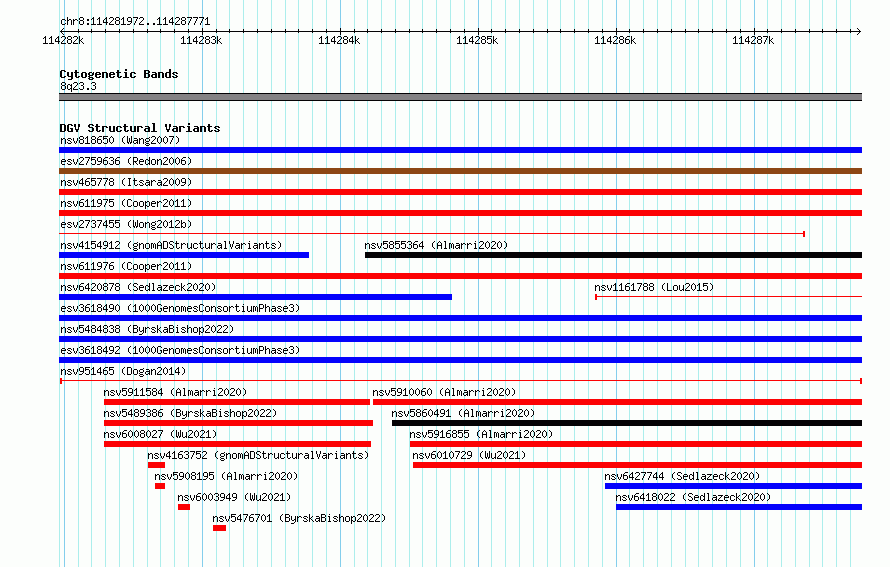Select the blue nsv6427744 variant bar
The image size is (890, 567).
coord(733,486)
